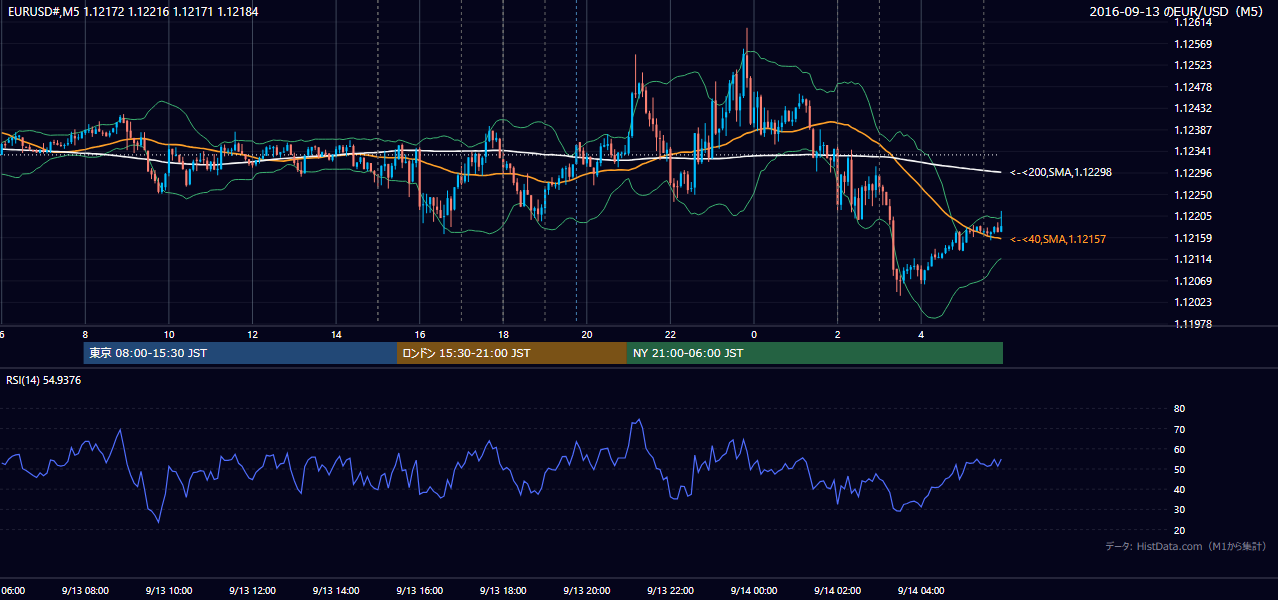Image resolution: width=1278 pixels, height=600 pixels.
Task: Click hour tick 10 on price chart axis
Action: coord(169,334)
